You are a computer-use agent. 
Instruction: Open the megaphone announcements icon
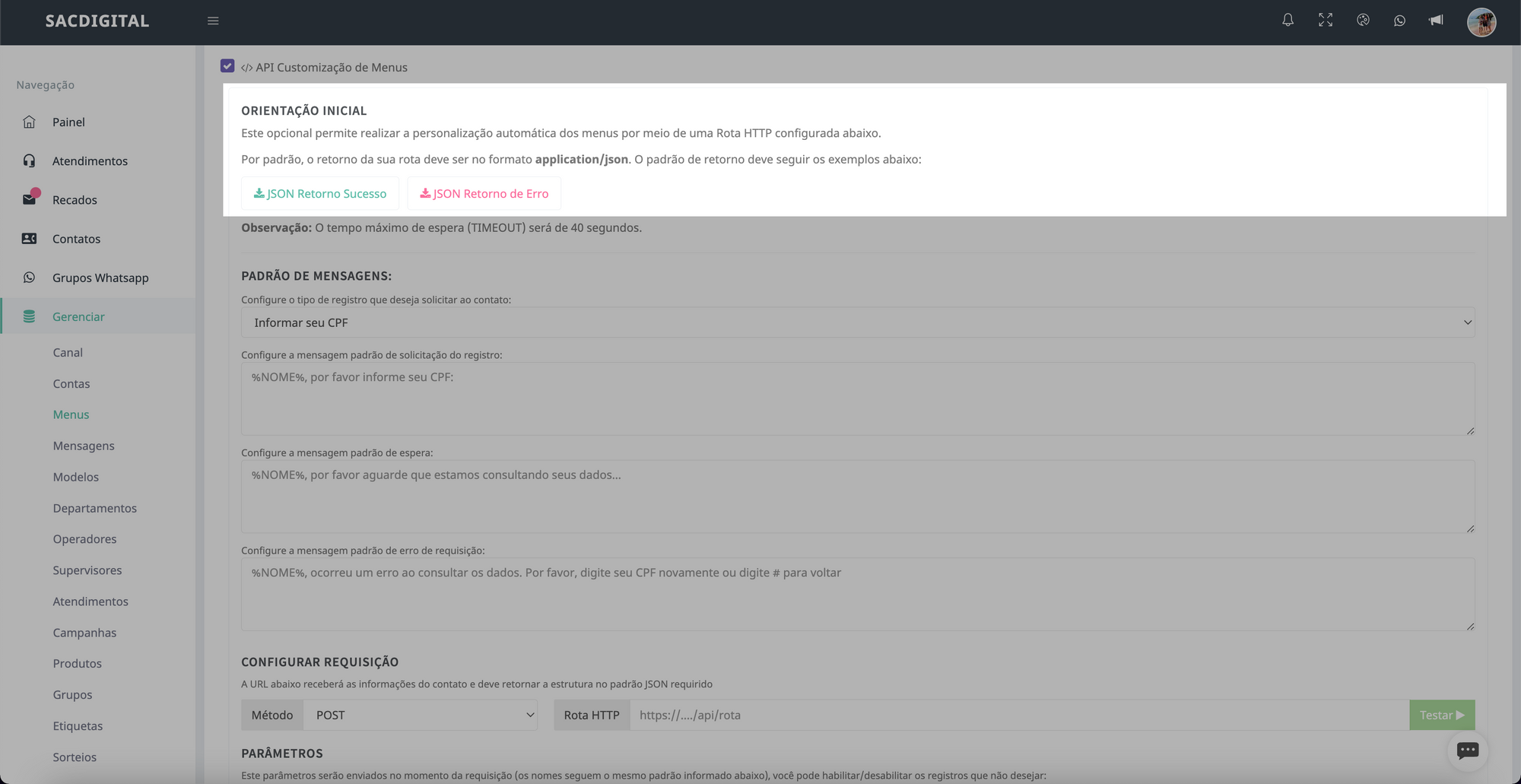(x=1436, y=21)
